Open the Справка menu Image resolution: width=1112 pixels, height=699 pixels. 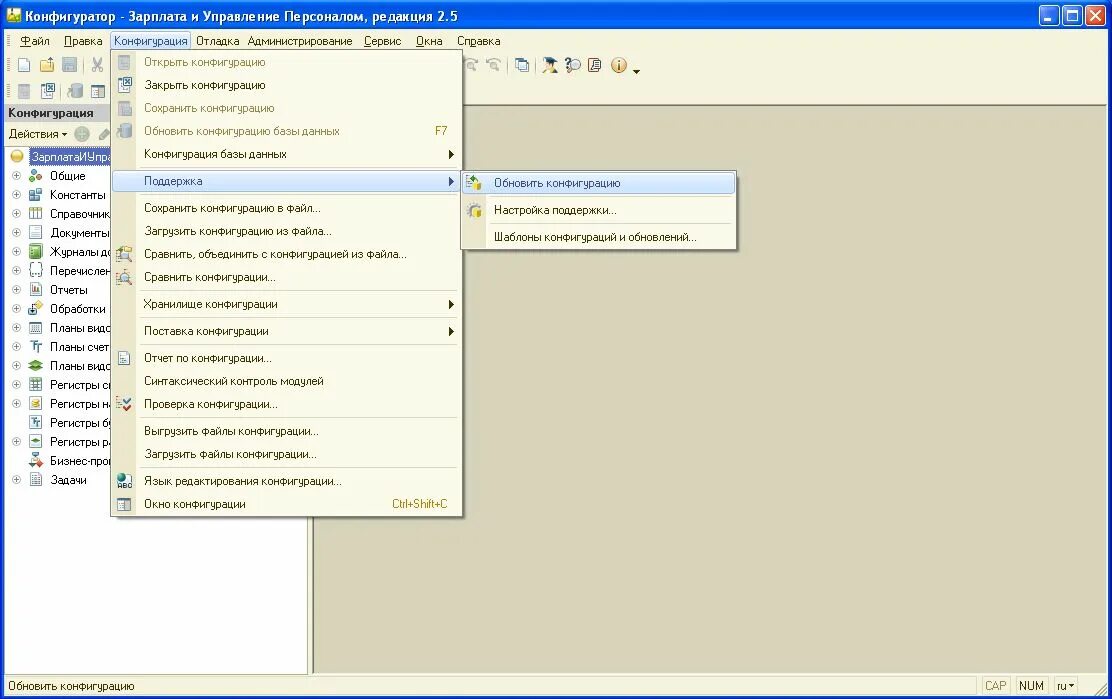click(x=479, y=41)
